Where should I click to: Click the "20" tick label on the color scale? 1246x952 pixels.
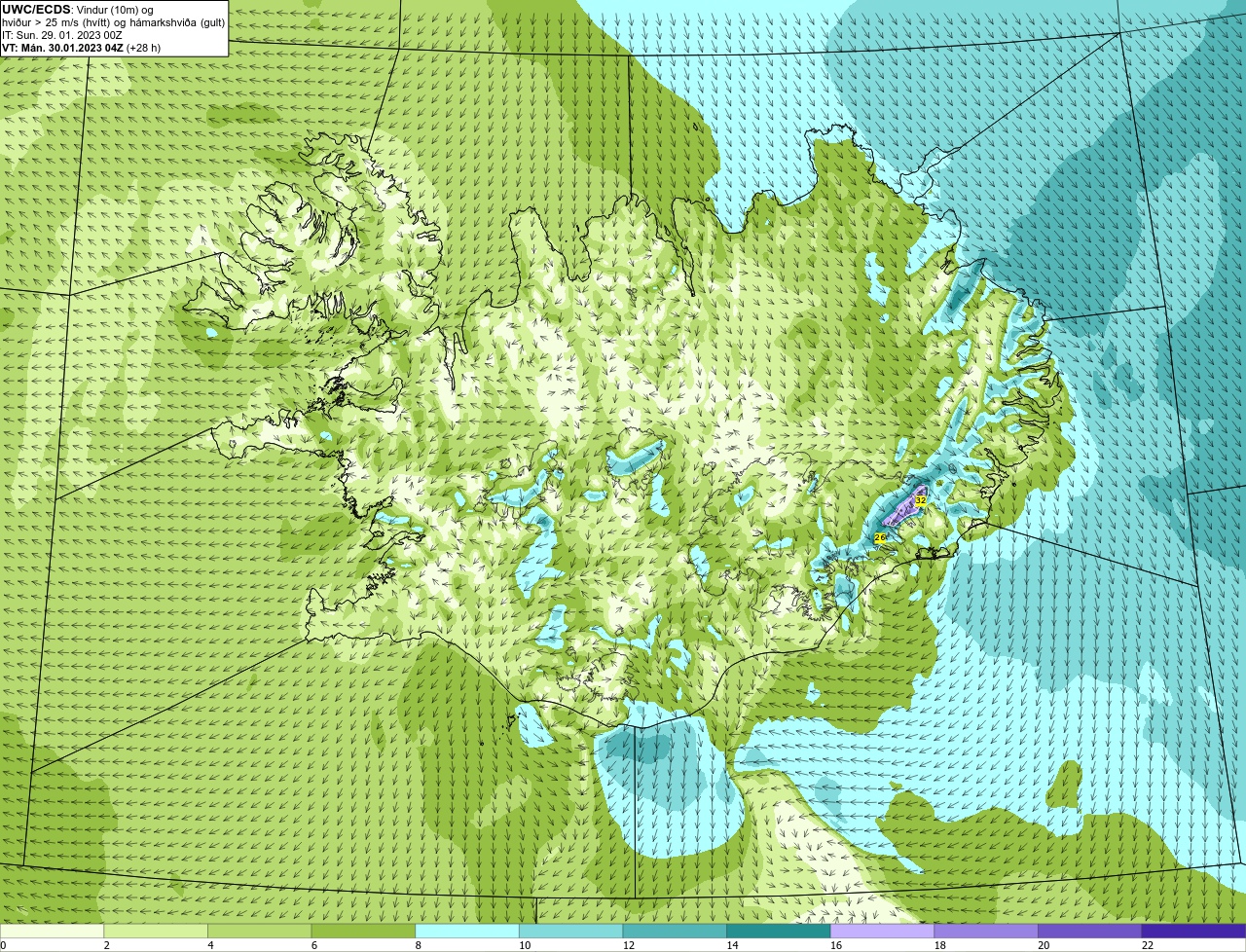click(x=1044, y=945)
